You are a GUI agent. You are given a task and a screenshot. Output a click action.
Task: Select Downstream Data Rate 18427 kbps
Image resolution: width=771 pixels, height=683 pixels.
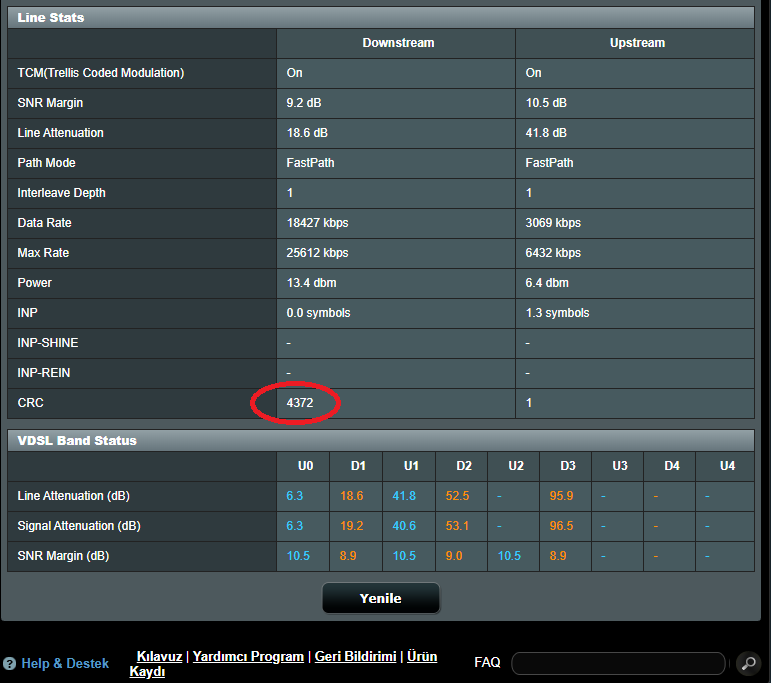(317, 223)
